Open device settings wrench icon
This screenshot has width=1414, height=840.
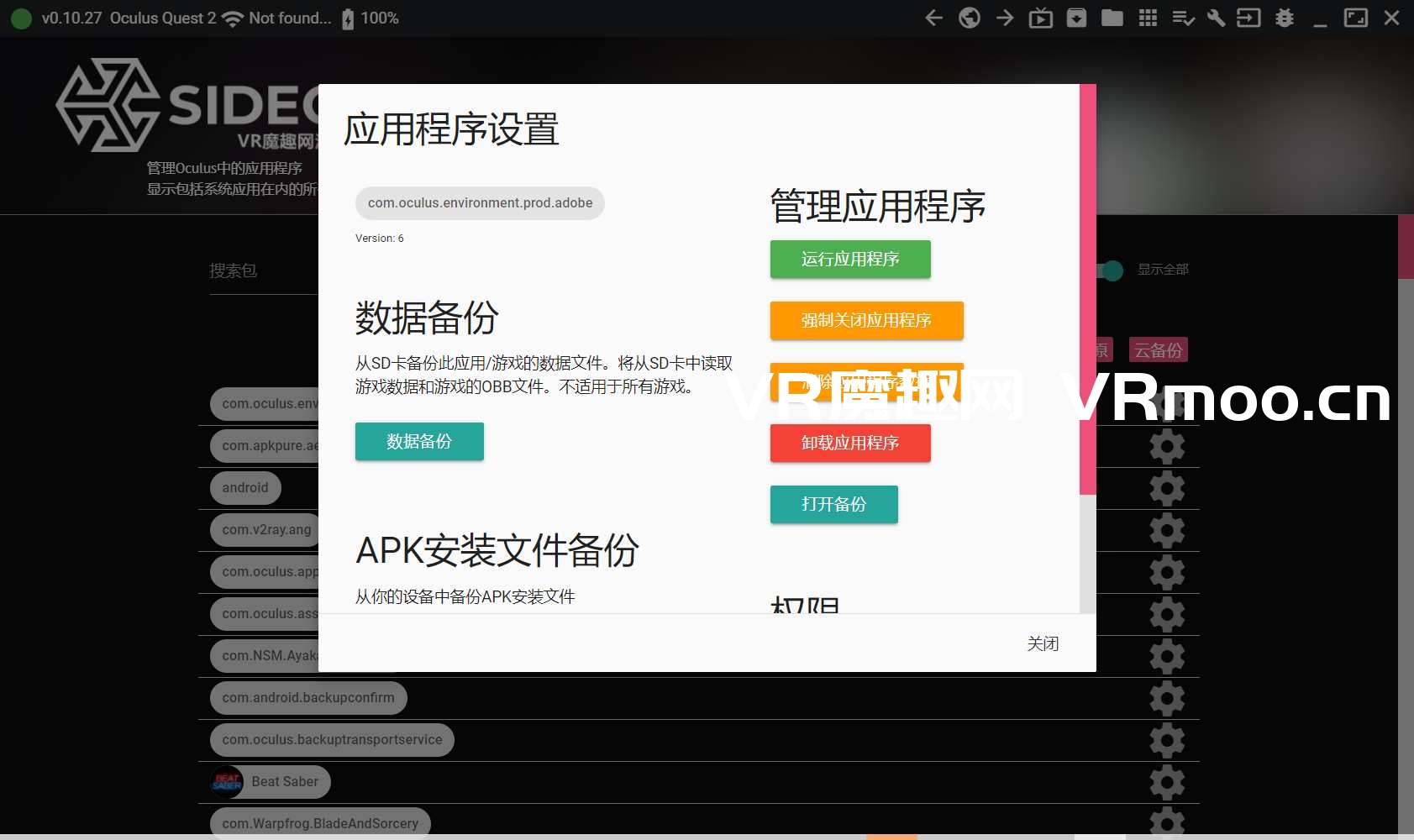(x=1216, y=18)
